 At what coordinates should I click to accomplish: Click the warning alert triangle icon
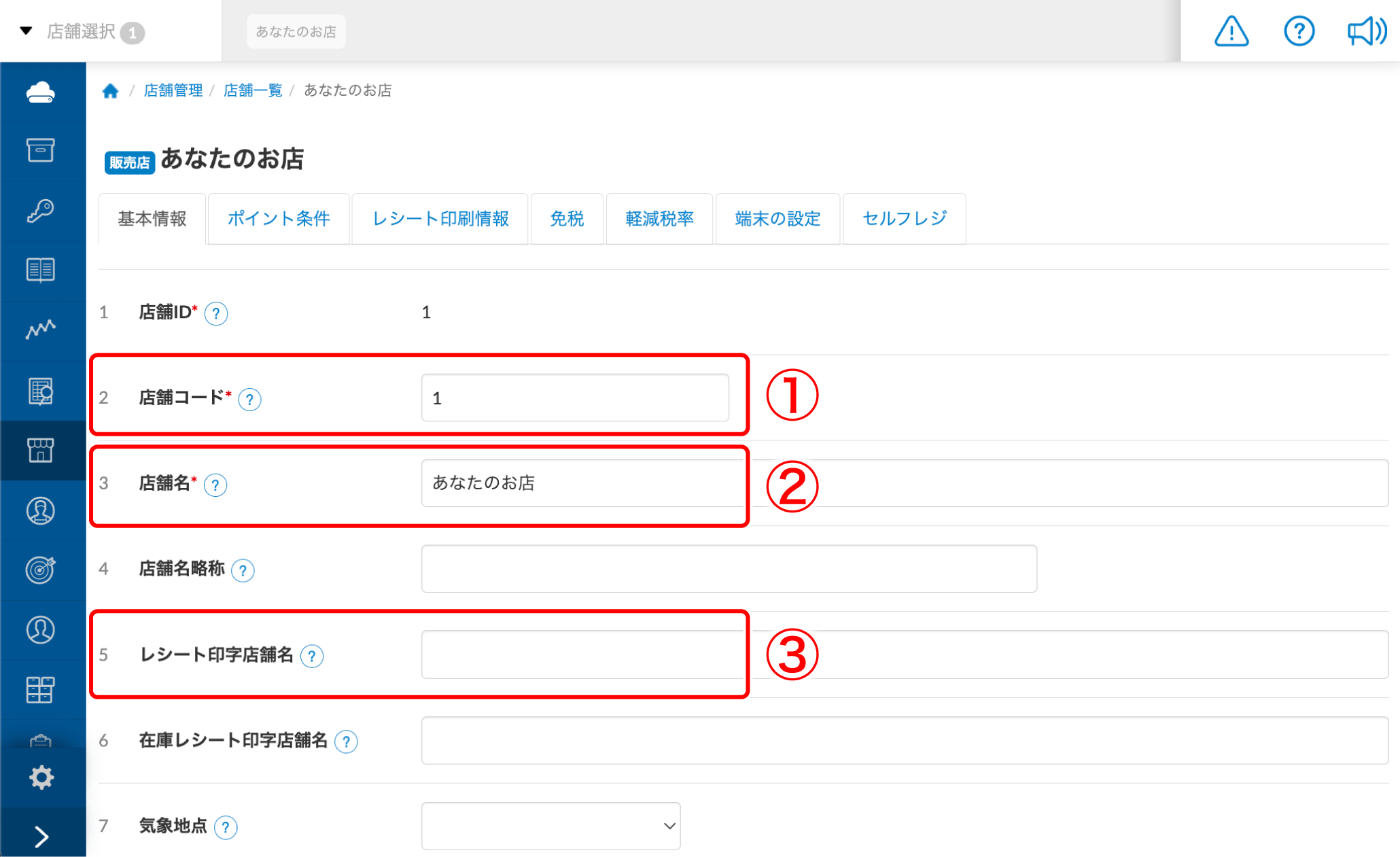[1231, 31]
